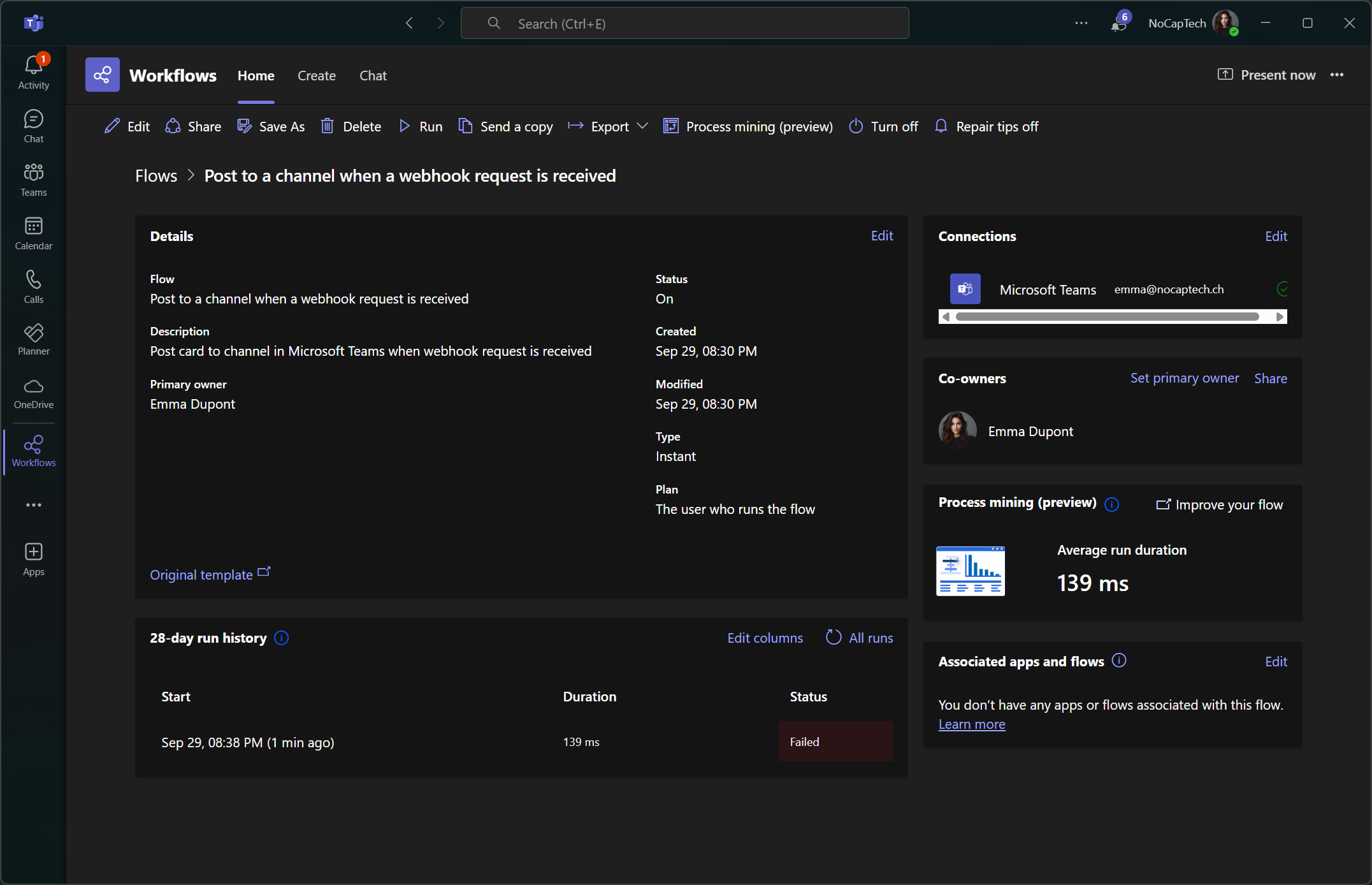Open the Calendar app in sidebar
Image resolution: width=1372 pixels, height=885 pixels.
coord(34,233)
